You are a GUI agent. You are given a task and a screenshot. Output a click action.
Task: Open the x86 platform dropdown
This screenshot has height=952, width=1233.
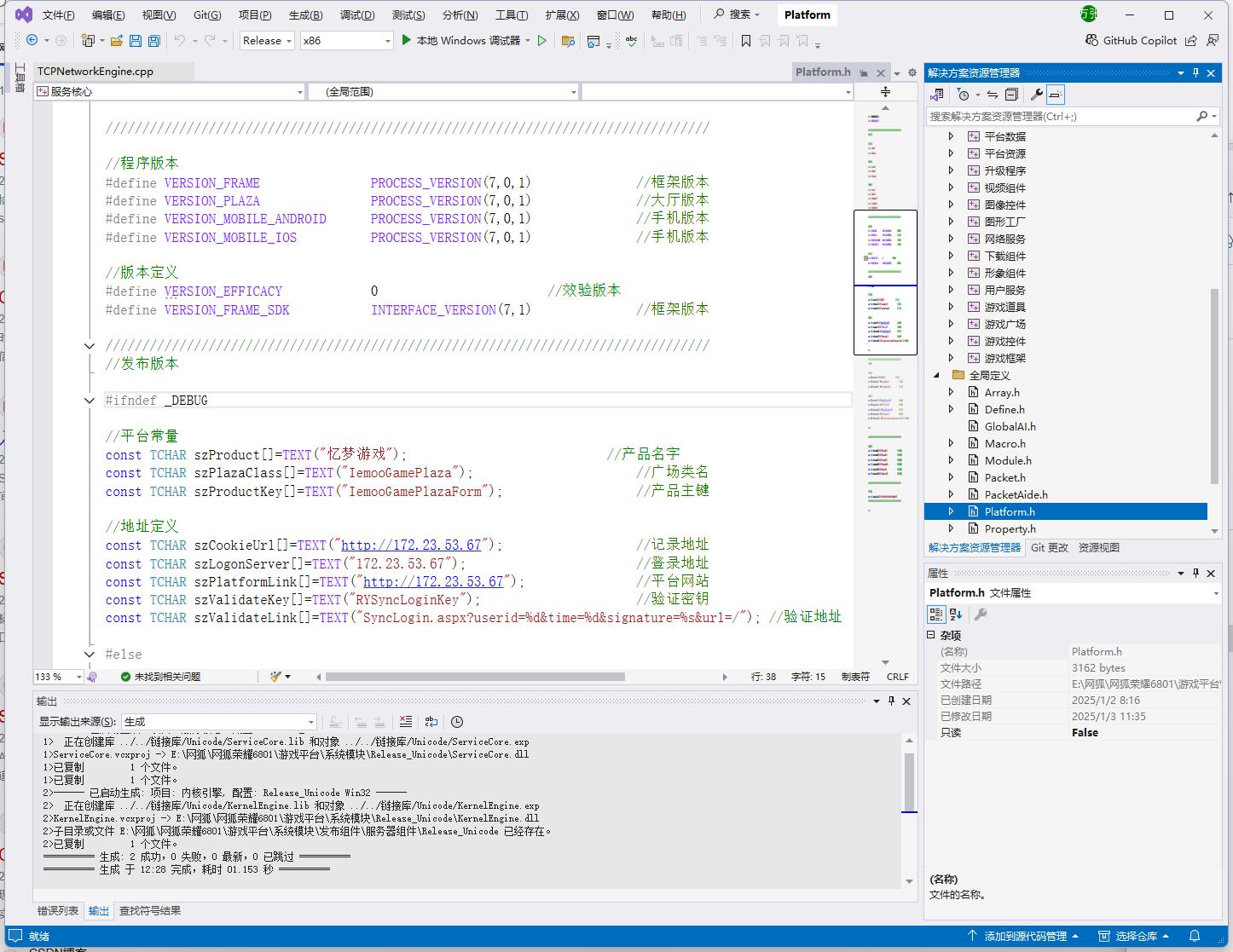[x=346, y=40]
